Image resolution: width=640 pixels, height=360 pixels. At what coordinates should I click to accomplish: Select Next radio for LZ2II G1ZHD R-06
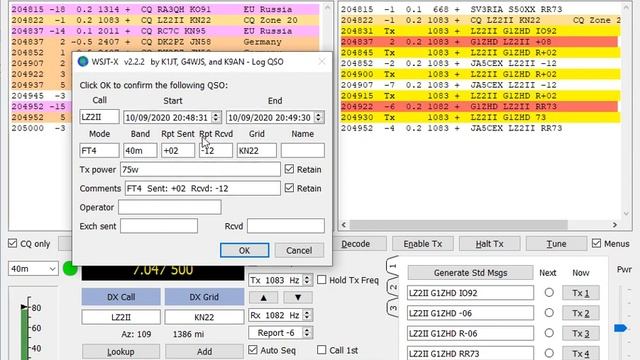point(549,333)
